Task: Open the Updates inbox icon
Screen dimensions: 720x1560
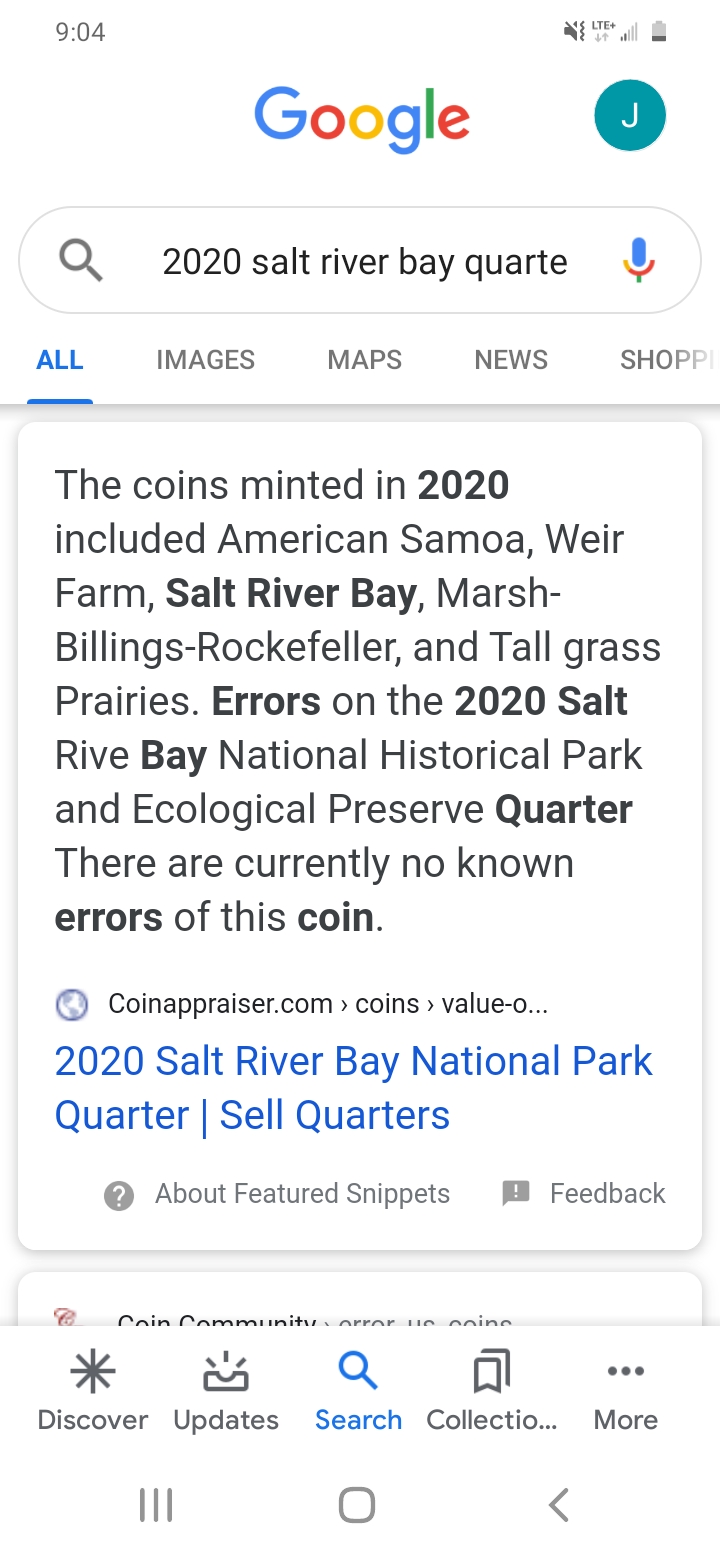Action: pyautogui.click(x=226, y=1372)
